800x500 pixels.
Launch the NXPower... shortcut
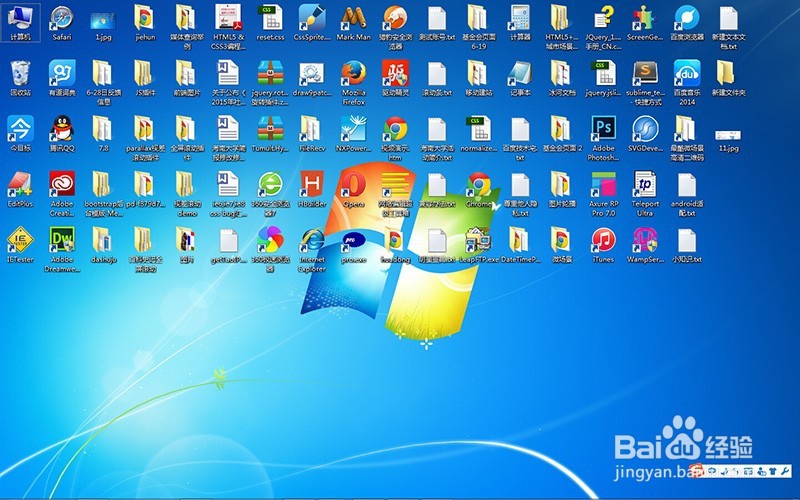coord(354,134)
